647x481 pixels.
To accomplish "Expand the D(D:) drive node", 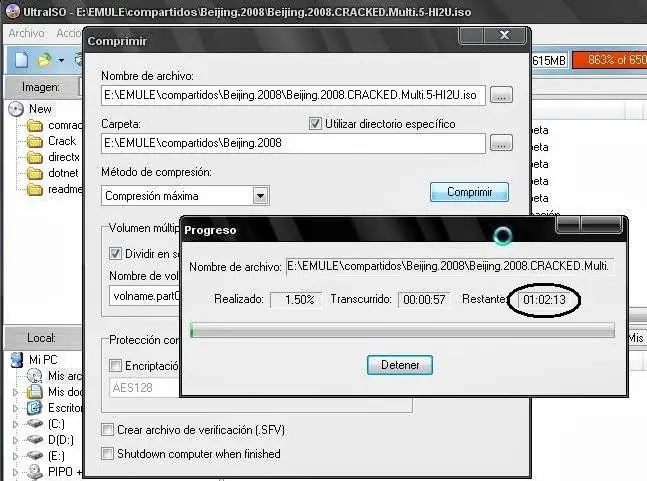I will click(16, 440).
